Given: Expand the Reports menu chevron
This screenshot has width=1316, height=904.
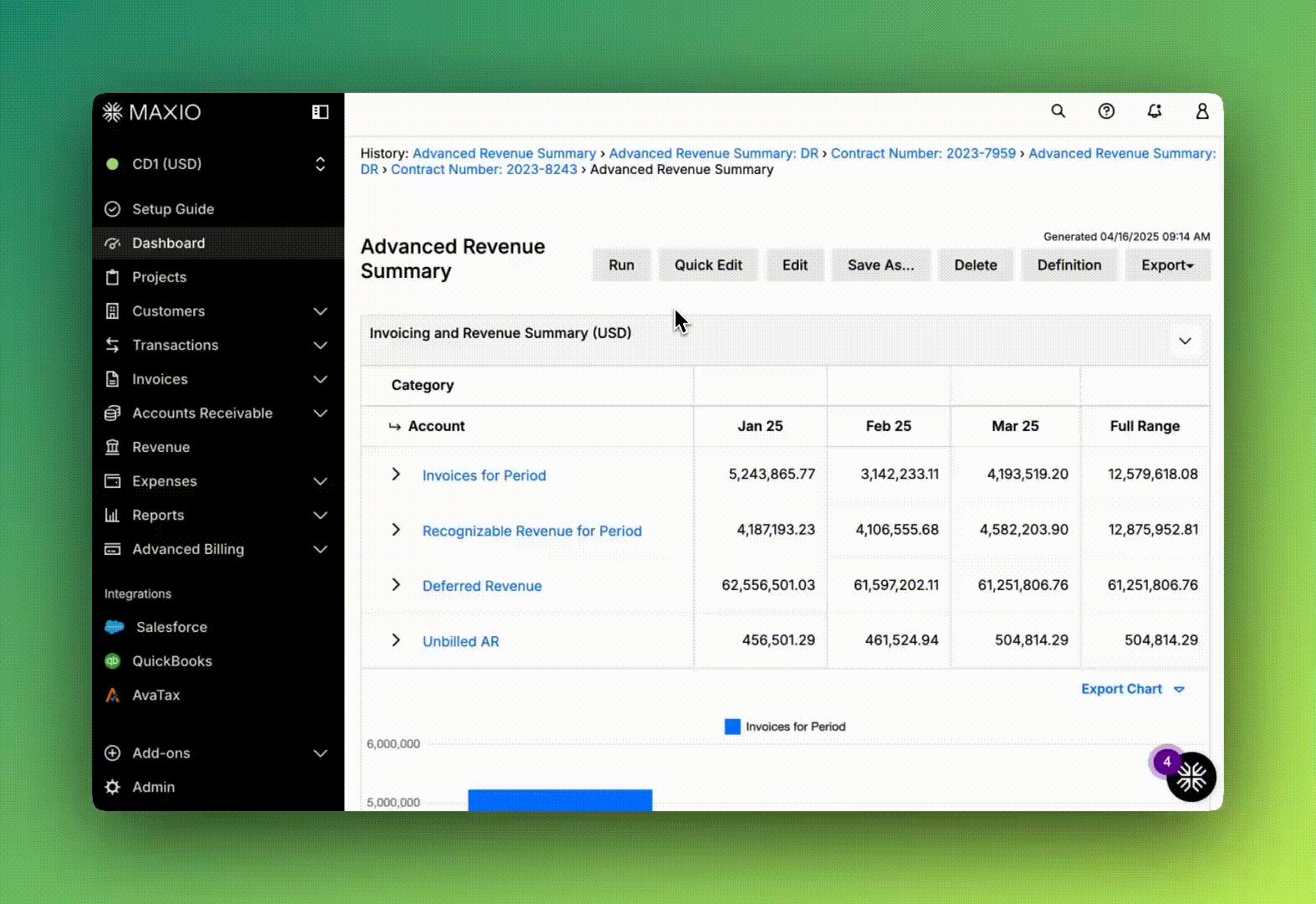Looking at the screenshot, I should pos(320,516).
